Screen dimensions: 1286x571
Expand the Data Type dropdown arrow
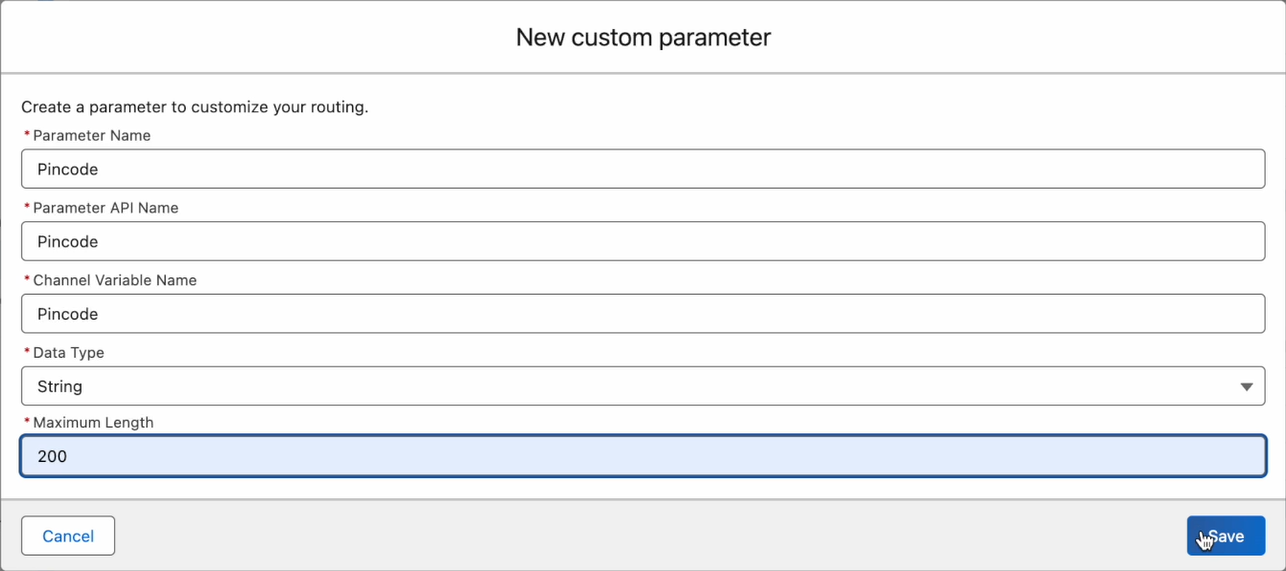pos(1246,387)
